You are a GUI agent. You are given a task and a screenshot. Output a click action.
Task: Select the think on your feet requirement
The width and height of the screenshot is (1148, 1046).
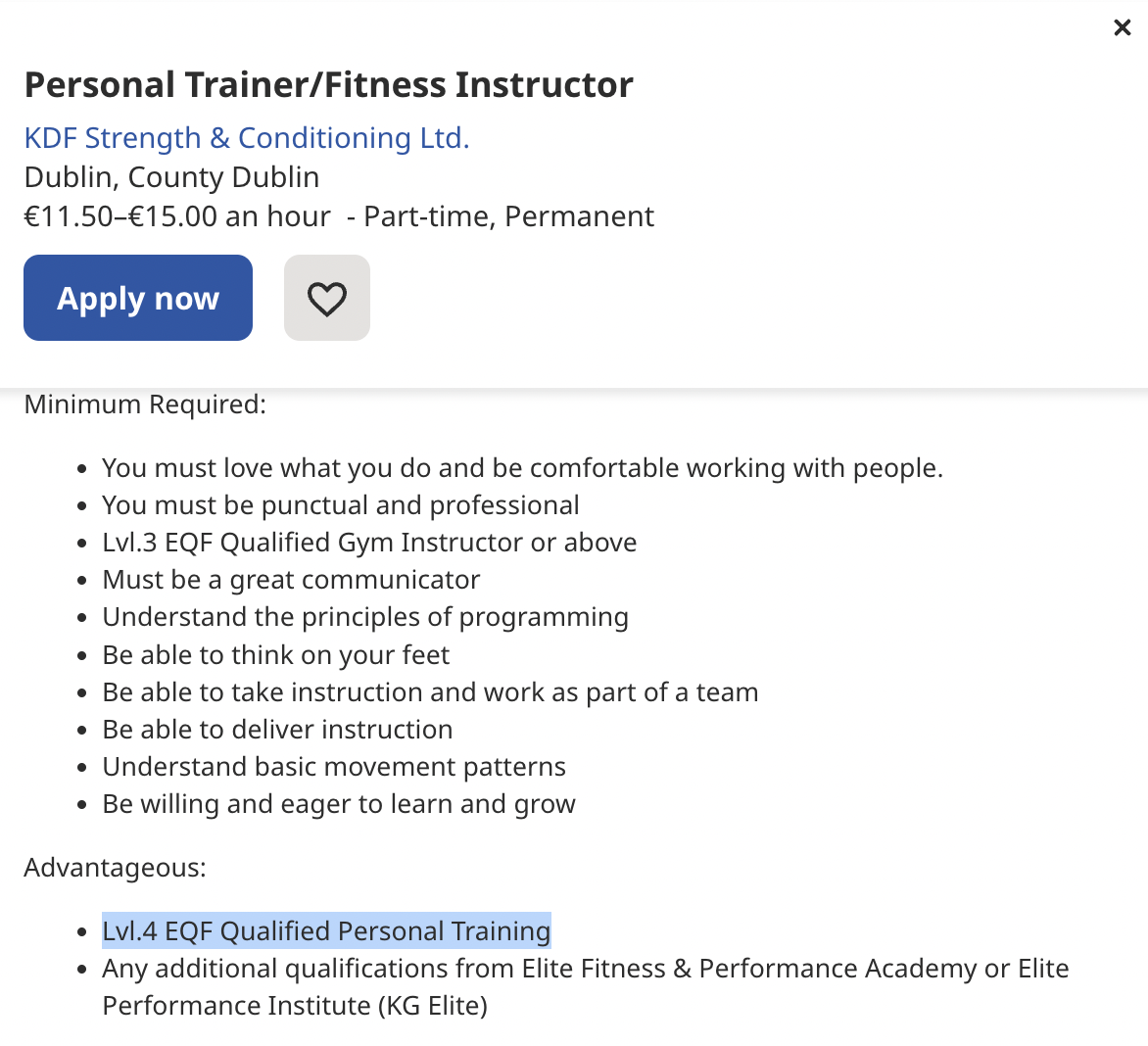click(x=275, y=654)
